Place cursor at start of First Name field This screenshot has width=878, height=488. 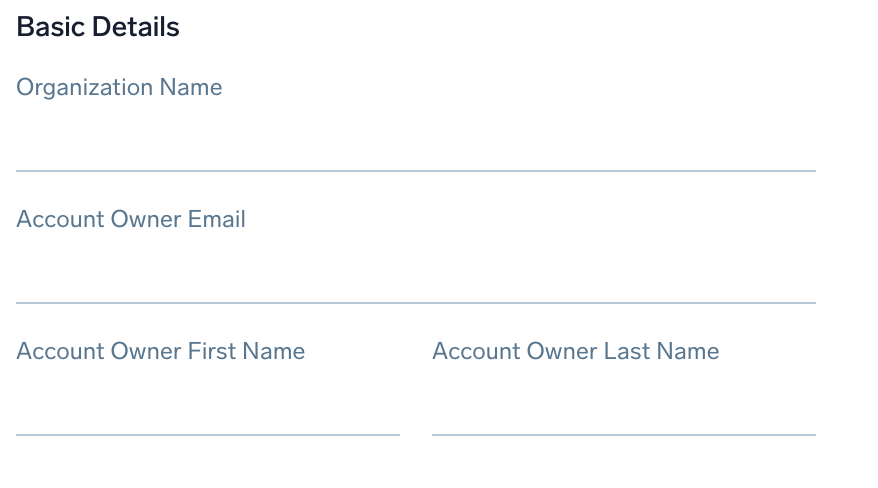point(22,410)
